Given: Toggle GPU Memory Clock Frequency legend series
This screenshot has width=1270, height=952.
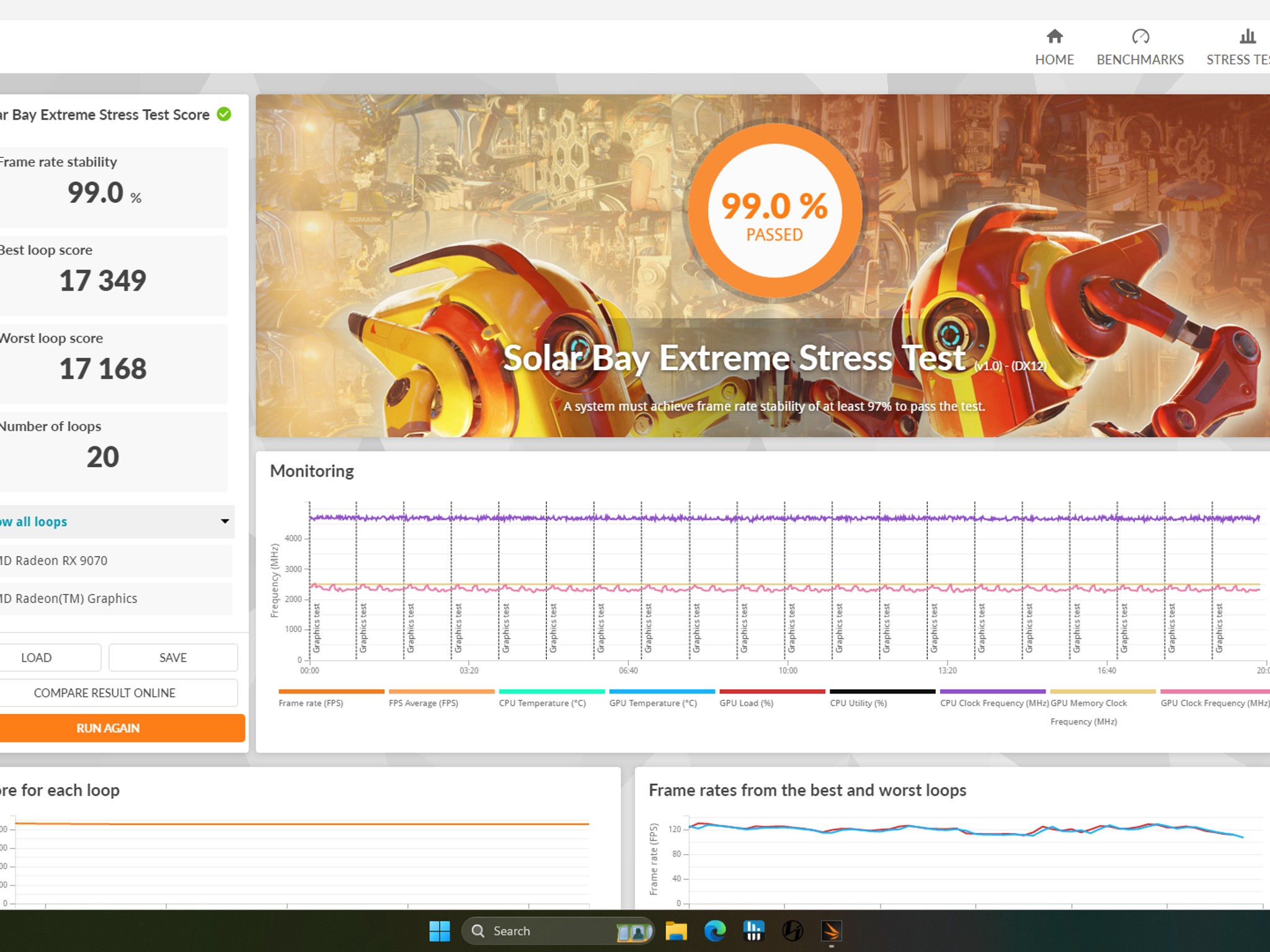Looking at the screenshot, I should 1103,707.
